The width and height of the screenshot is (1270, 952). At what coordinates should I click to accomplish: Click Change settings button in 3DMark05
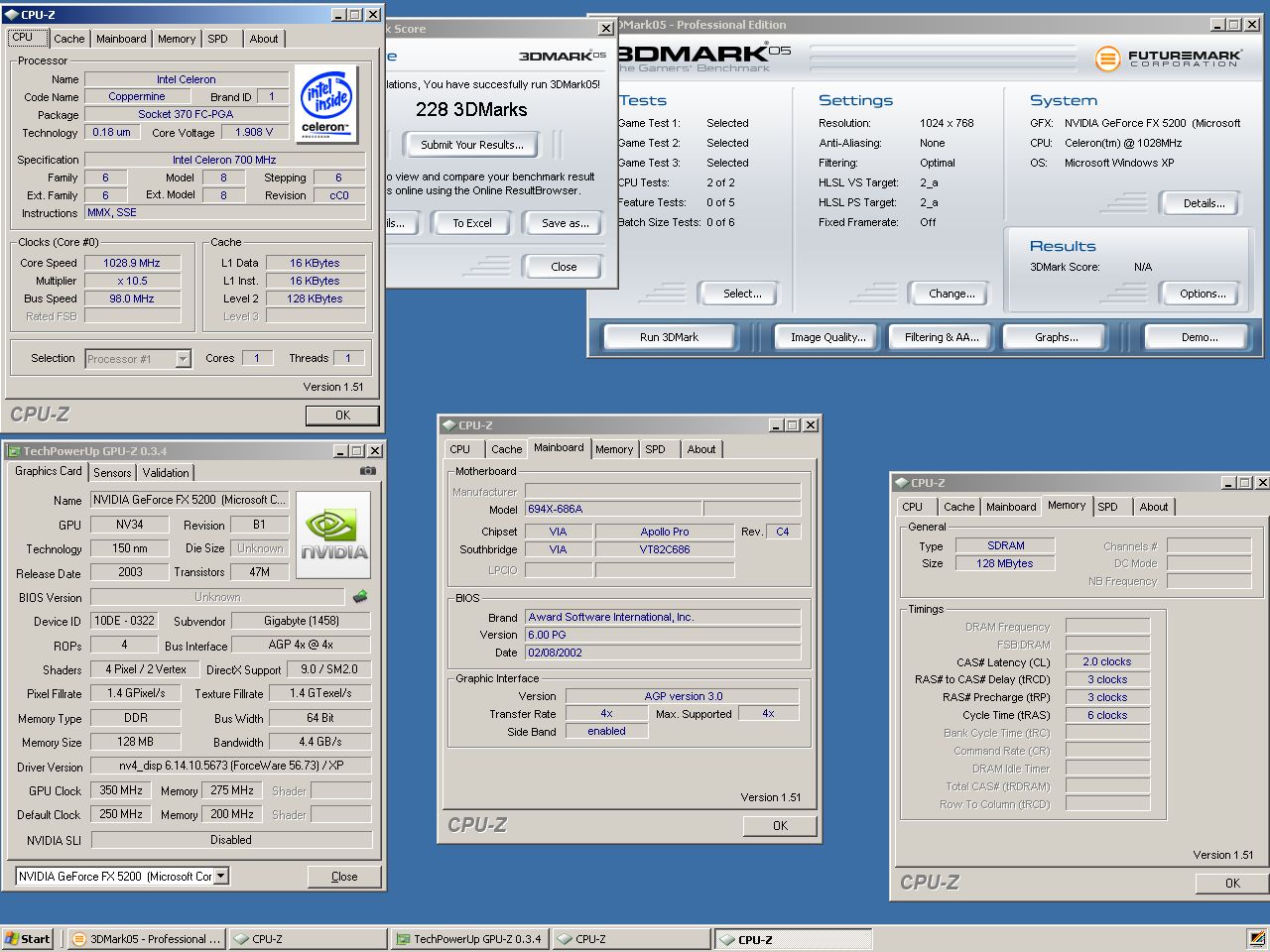(x=952, y=294)
